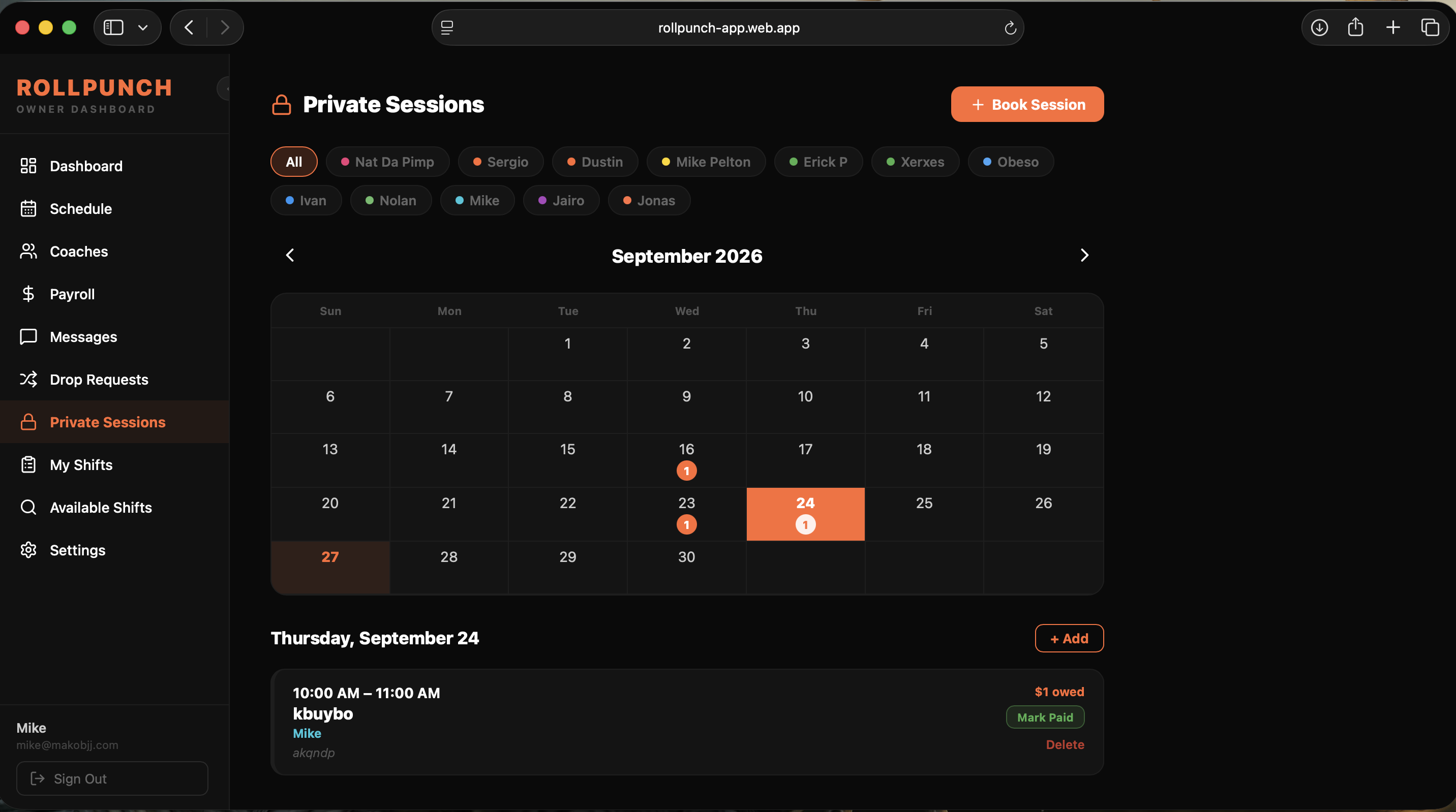Click the Safari reload page icon
The width and height of the screenshot is (1456, 812).
[x=1010, y=27]
